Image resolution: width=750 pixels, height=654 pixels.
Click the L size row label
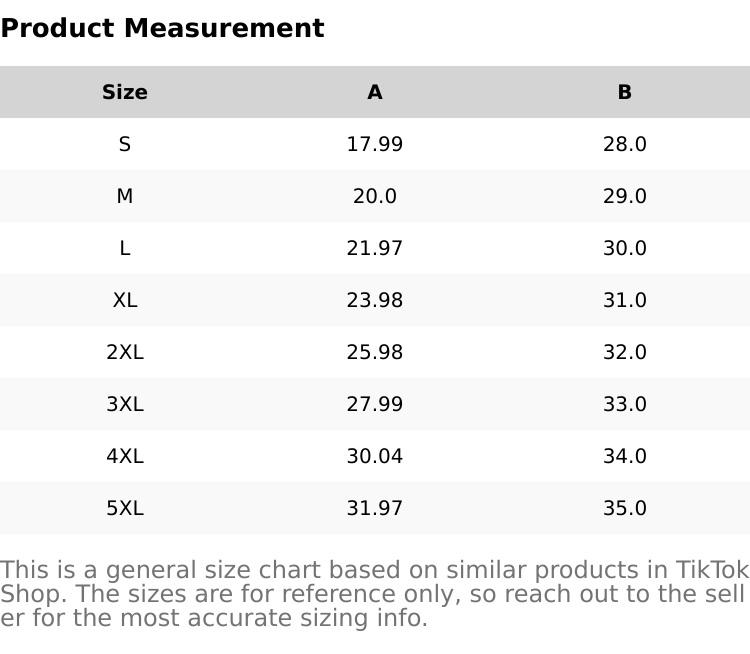pyautogui.click(x=125, y=248)
